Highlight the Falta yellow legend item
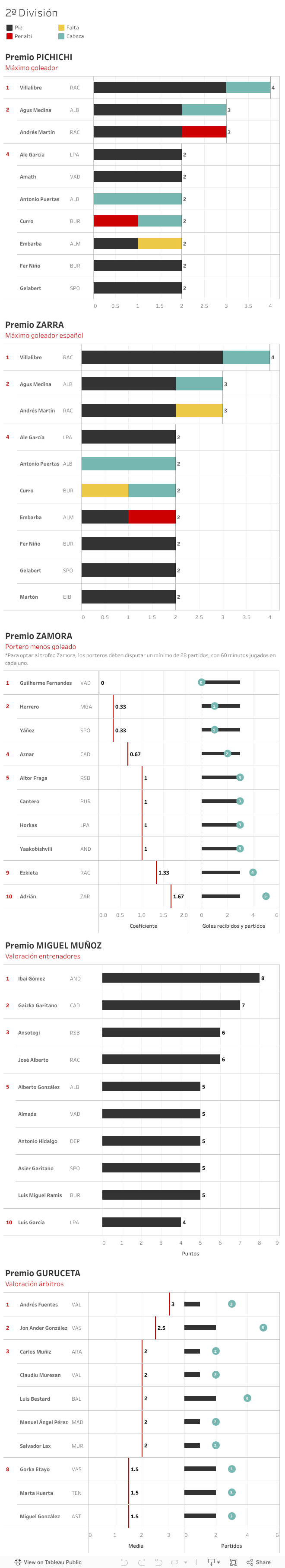This screenshot has width=285, height=1568. pyautogui.click(x=61, y=27)
